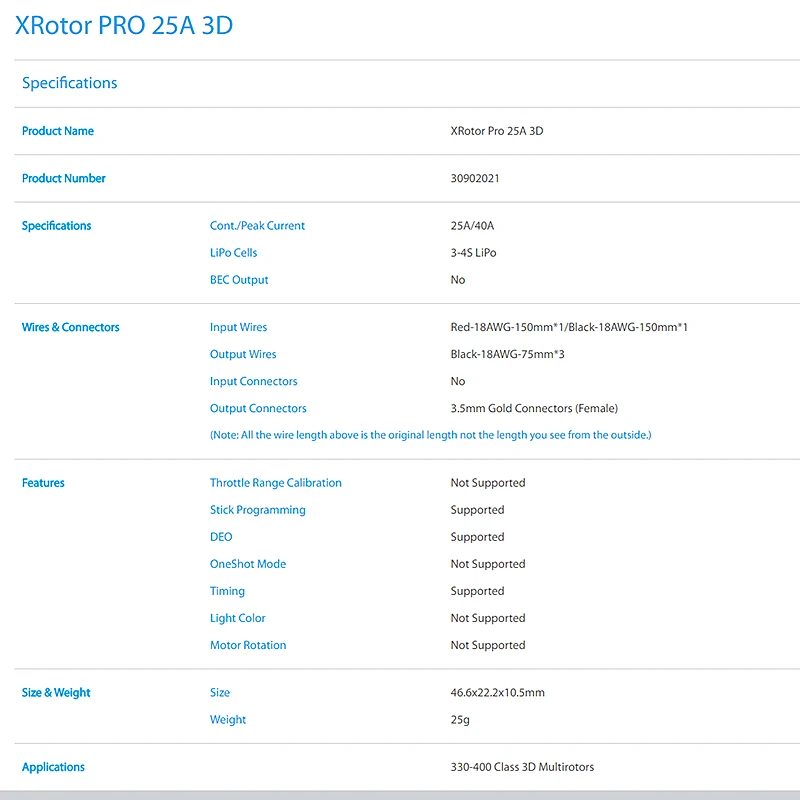Viewport: 800px width, 800px height.
Task: Select Supported for Stick Programming
Action: [478, 510]
